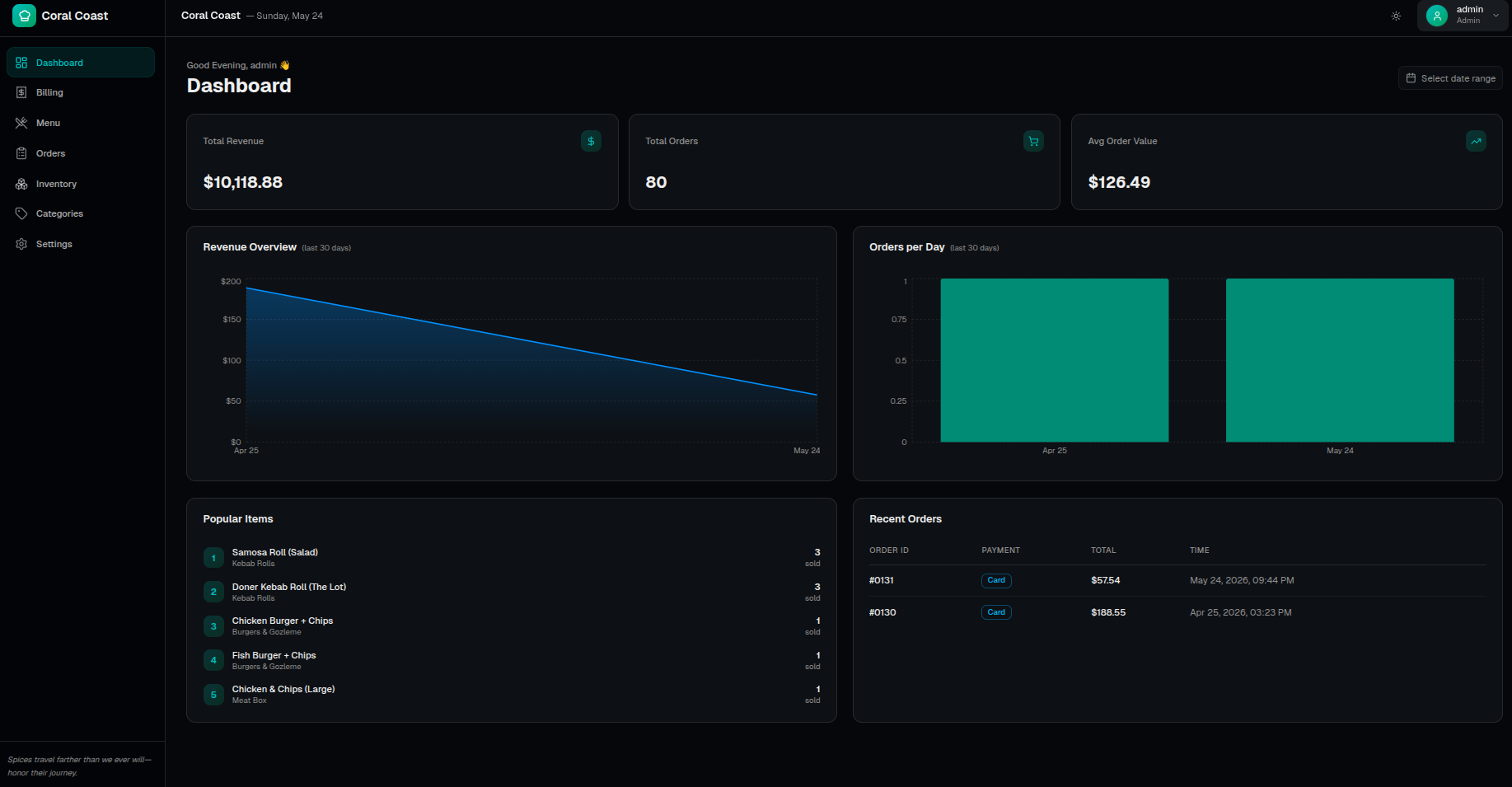This screenshot has height=787, width=1512.
Task: Open order #0131
Action: pos(882,580)
